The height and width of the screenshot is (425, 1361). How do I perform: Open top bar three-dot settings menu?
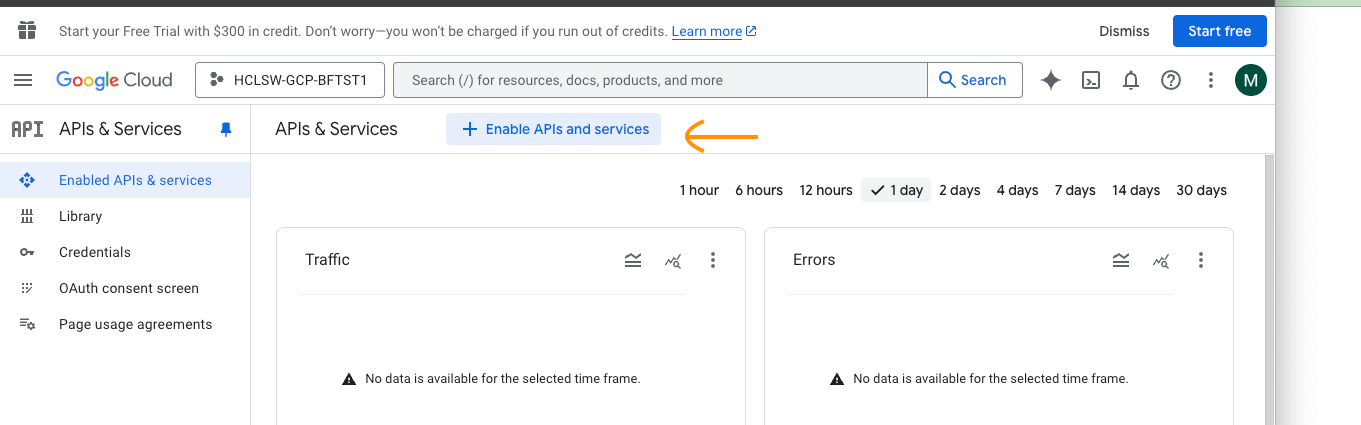pos(1211,80)
